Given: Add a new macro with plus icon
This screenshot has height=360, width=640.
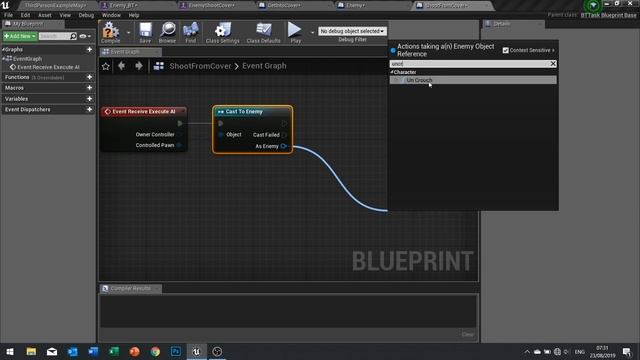Looking at the screenshot, I should (x=89, y=88).
